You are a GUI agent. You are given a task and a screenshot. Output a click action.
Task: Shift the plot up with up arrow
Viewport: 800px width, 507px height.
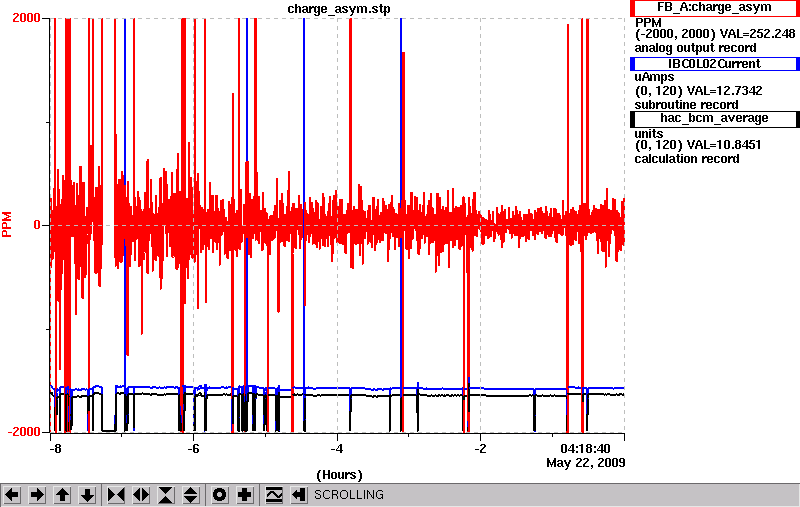(62, 495)
